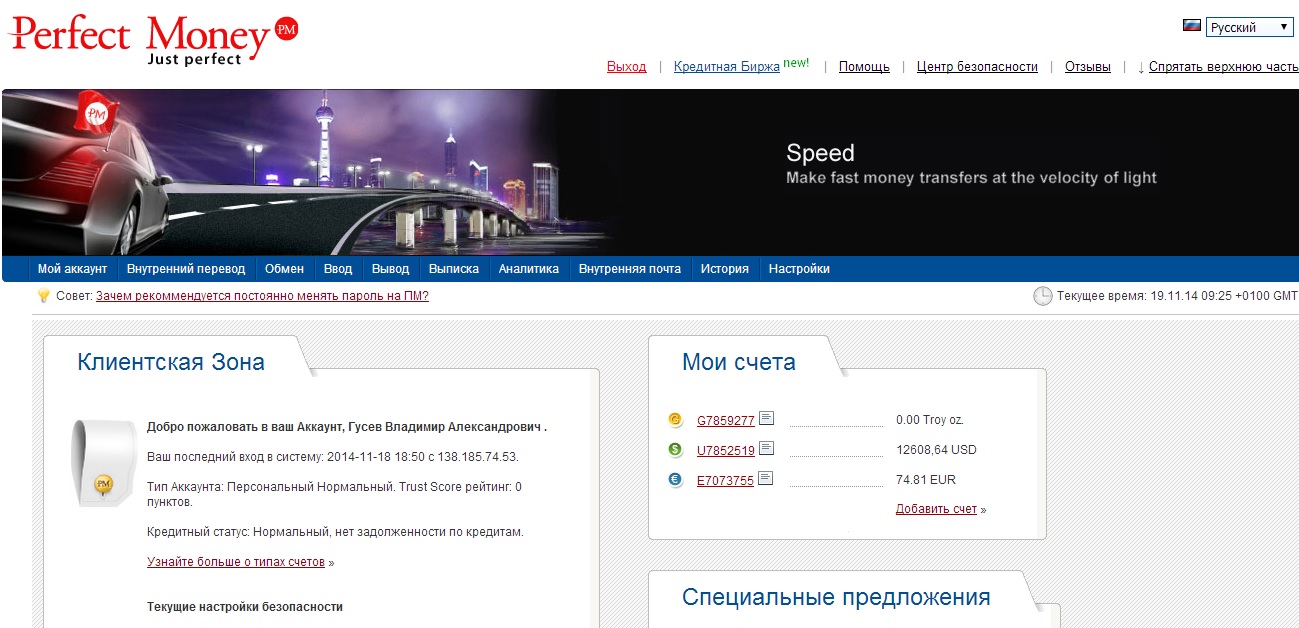Open Узнайте больше о типах счетов link
Viewport: 1299px width, 628px height.
[x=236, y=562]
